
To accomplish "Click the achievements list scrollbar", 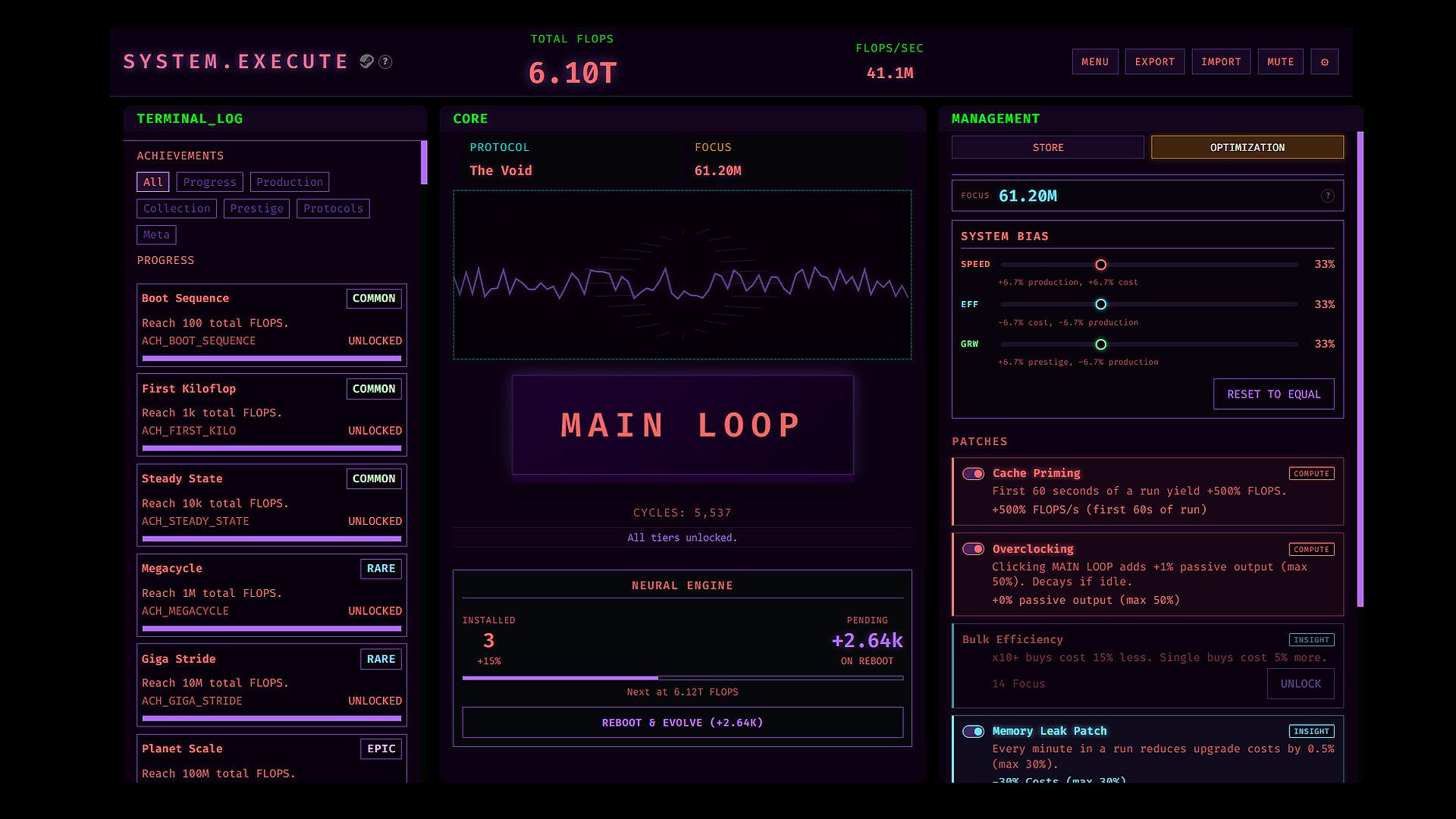I will click(424, 163).
